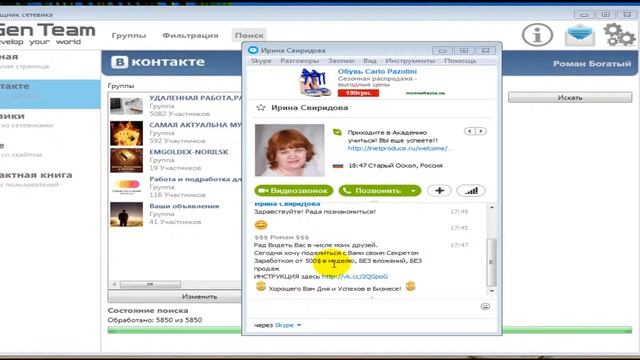Open Звонки menu
640x360 pixels.
pos(341,61)
